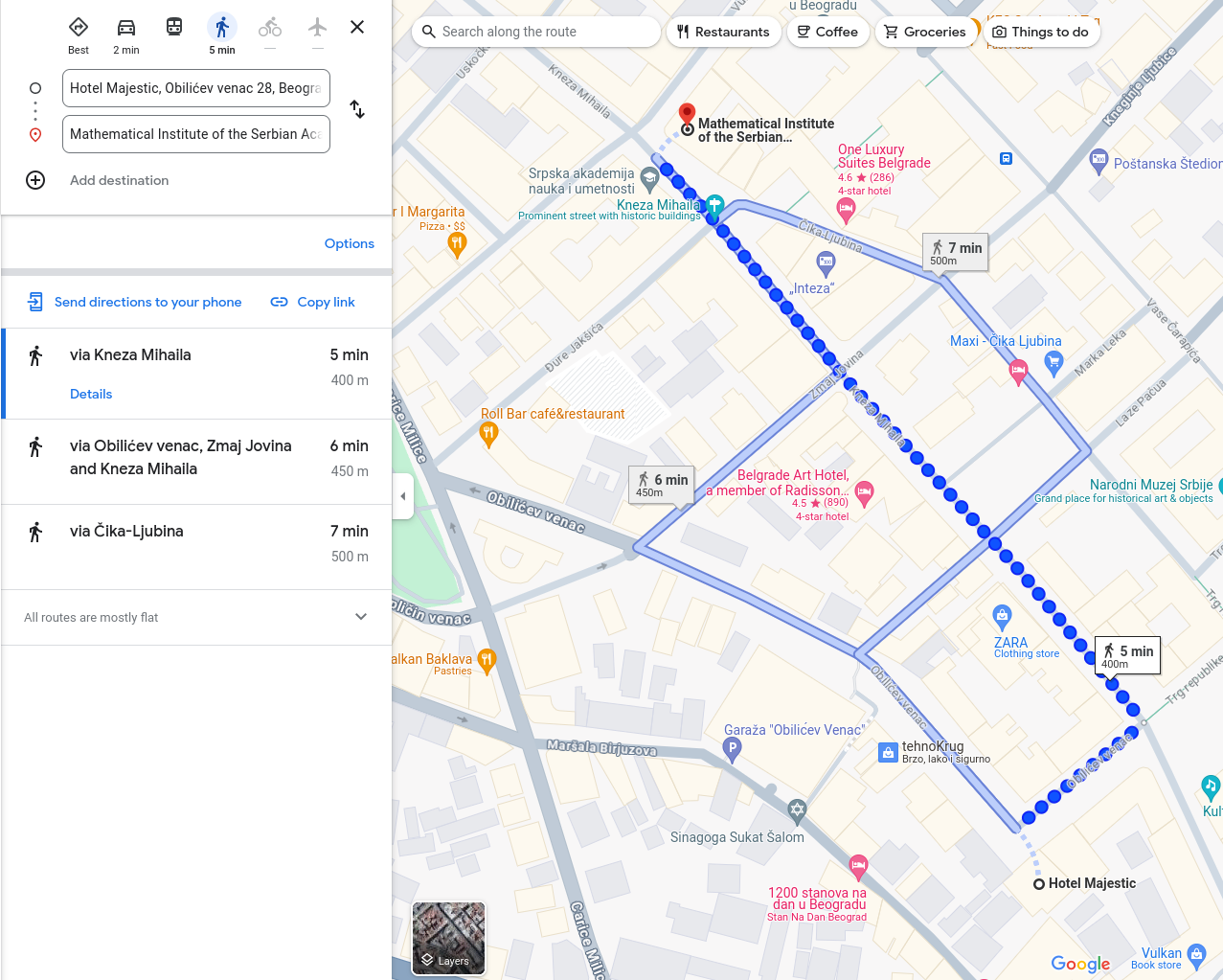Filter by Groceries chip
1223x980 pixels.
click(x=925, y=32)
